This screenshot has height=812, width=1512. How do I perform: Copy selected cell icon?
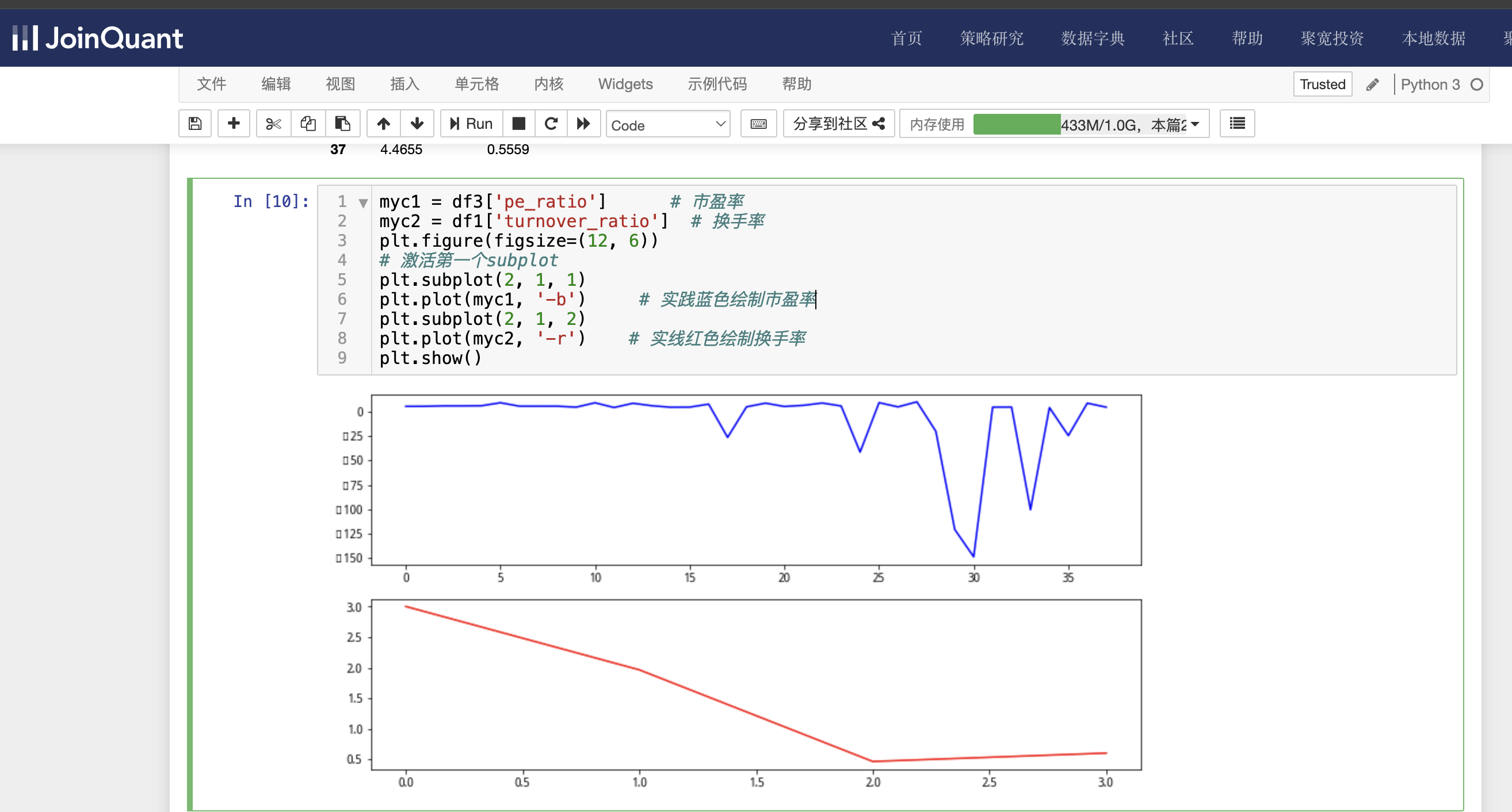click(x=308, y=124)
